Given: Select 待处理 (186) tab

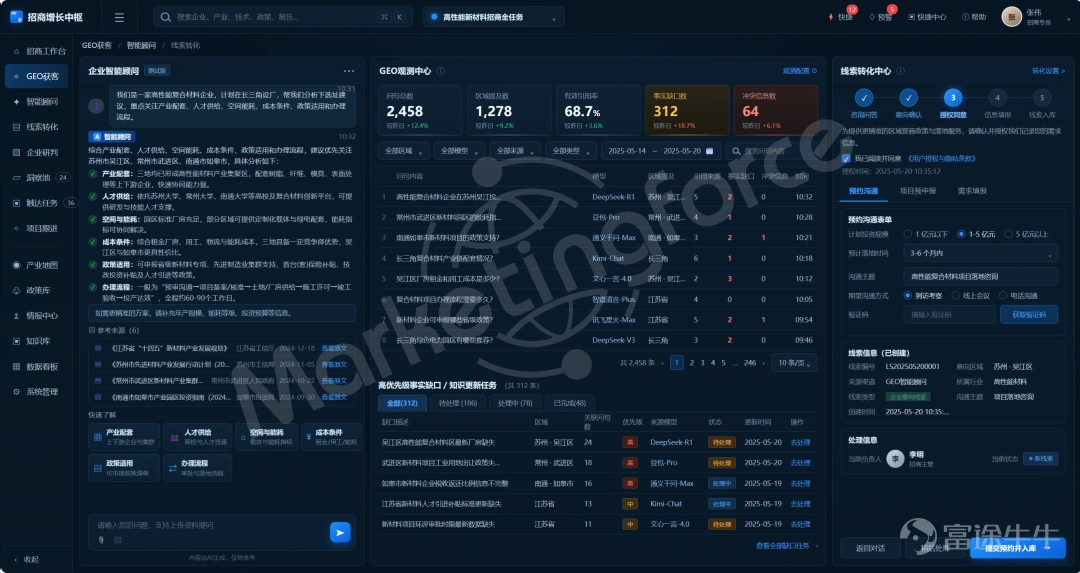Looking at the screenshot, I should pos(458,403).
